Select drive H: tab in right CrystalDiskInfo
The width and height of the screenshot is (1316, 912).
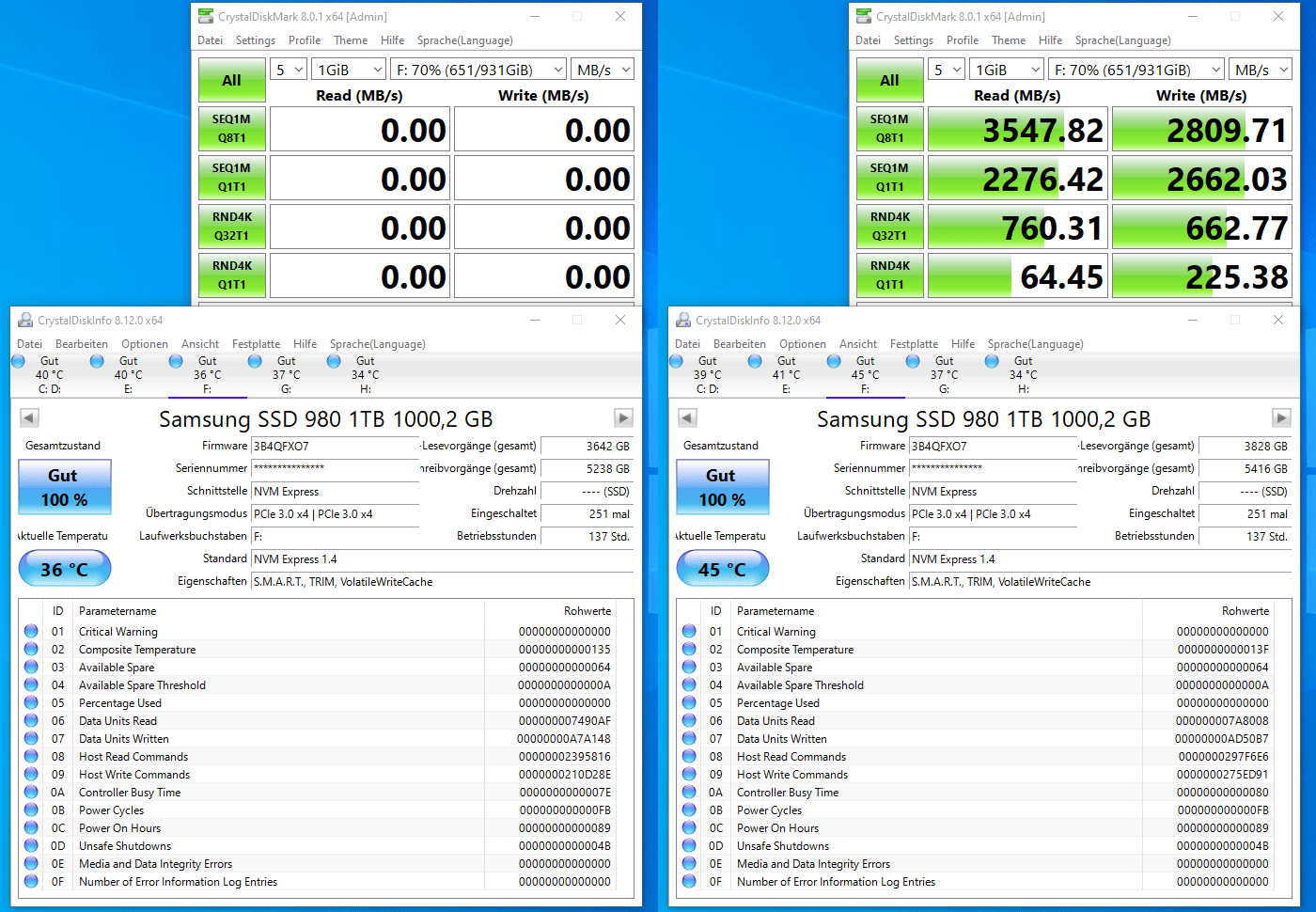[1023, 374]
